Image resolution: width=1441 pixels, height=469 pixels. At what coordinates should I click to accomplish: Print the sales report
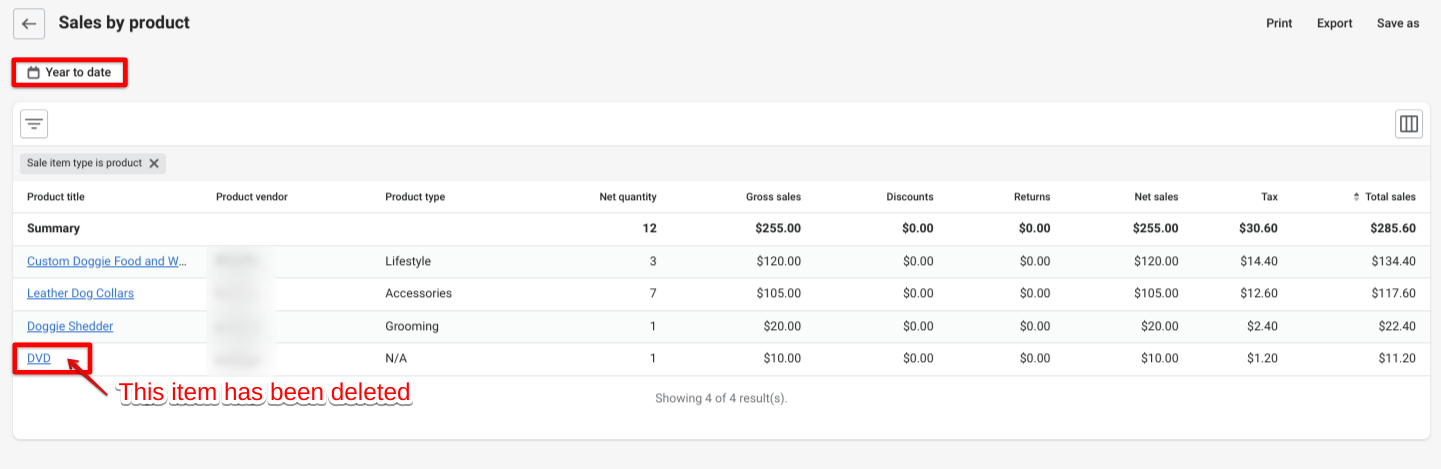click(1279, 23)
